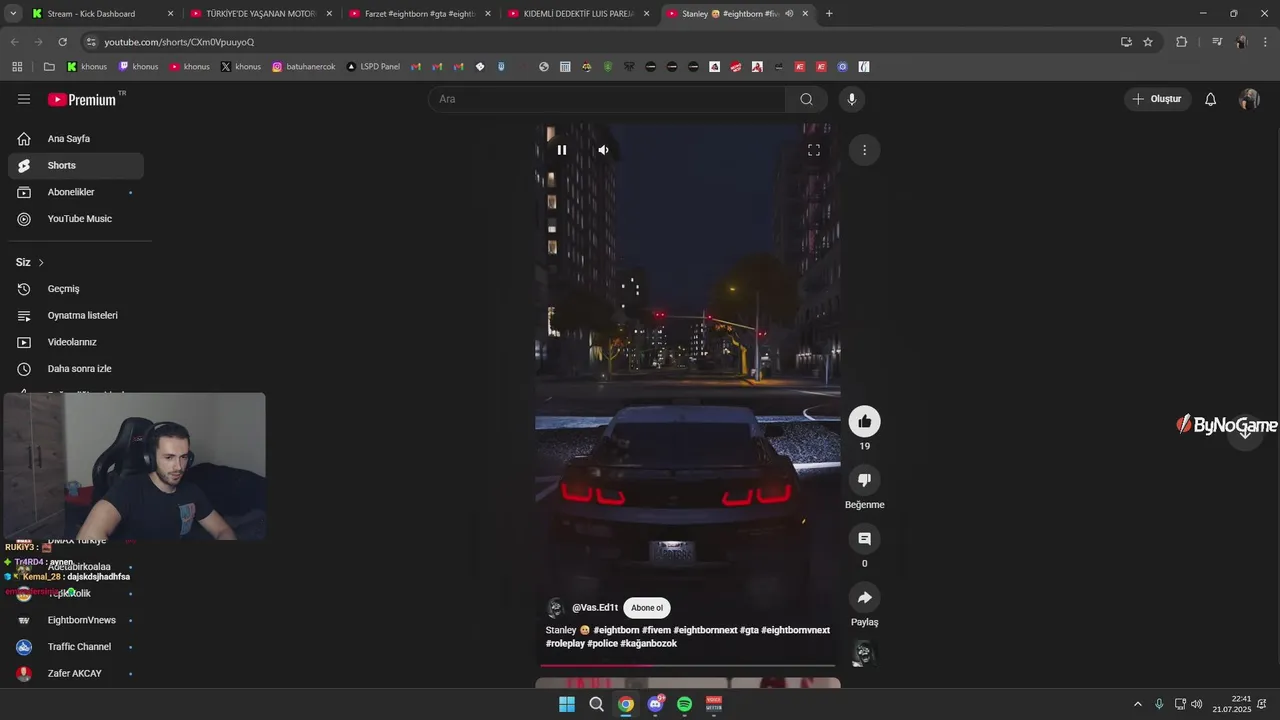
Task: Start voice search with microphone icon
Action: click(851, 99)
